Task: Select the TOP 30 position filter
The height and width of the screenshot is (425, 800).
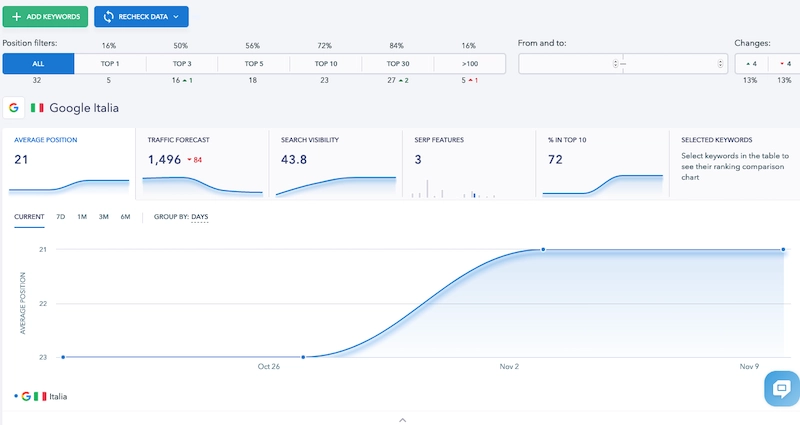Action: point(397,64)
